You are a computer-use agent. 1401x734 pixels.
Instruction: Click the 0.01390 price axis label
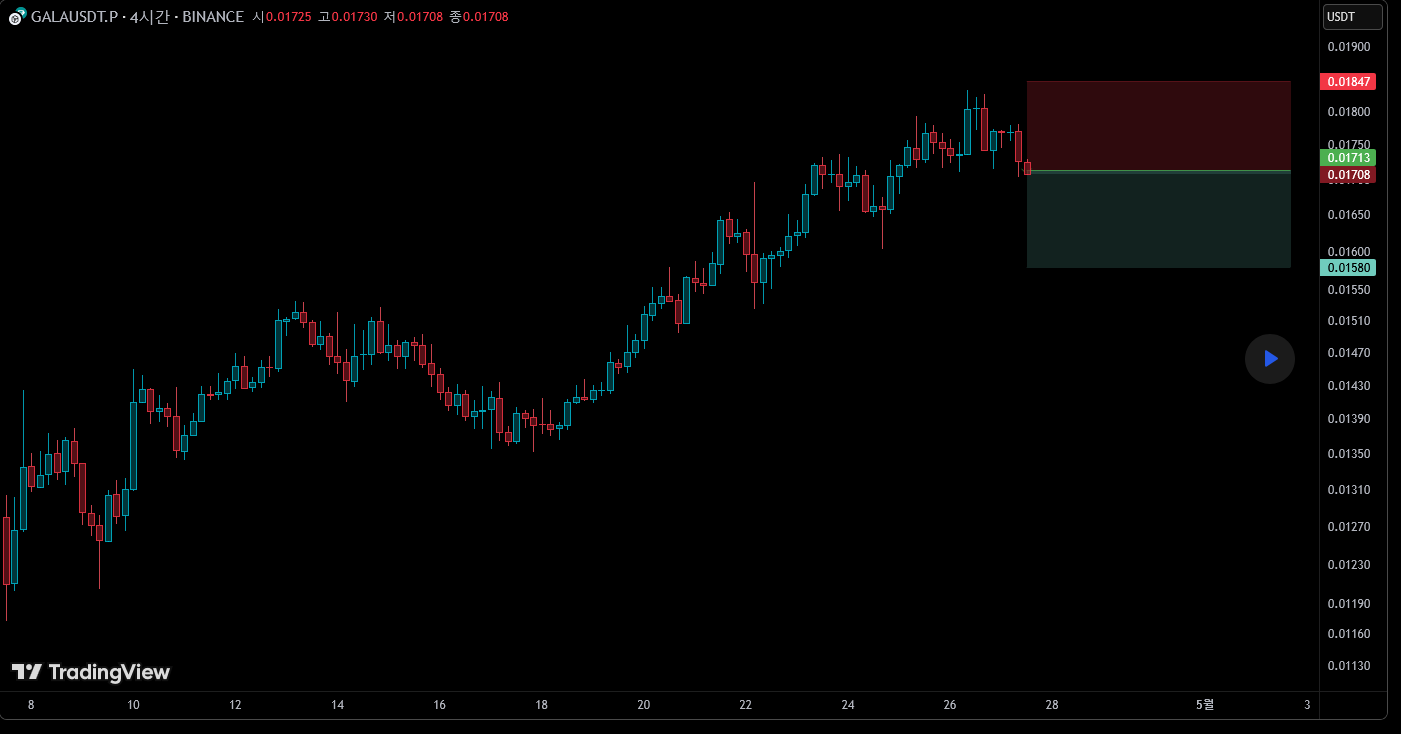(1348, 419)
